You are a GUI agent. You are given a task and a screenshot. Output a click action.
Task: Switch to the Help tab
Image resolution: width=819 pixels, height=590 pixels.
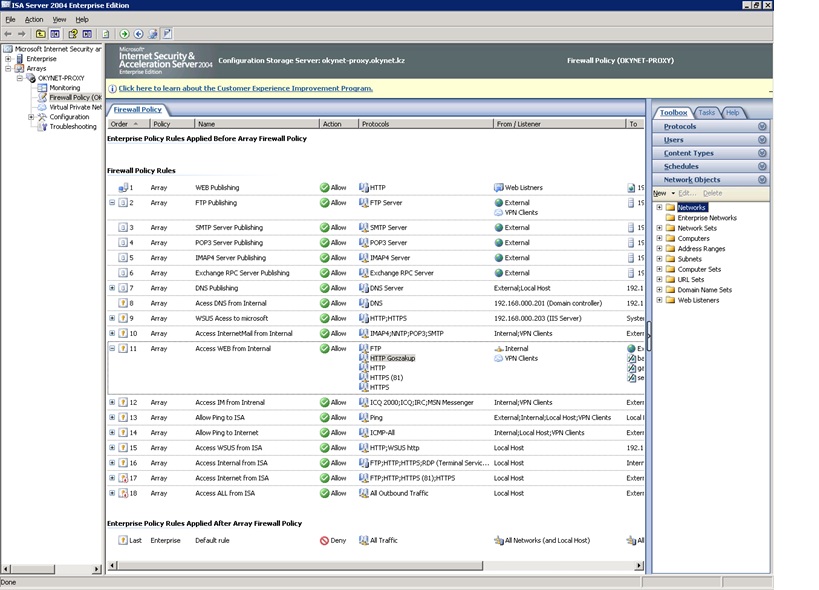click(732, 113)
